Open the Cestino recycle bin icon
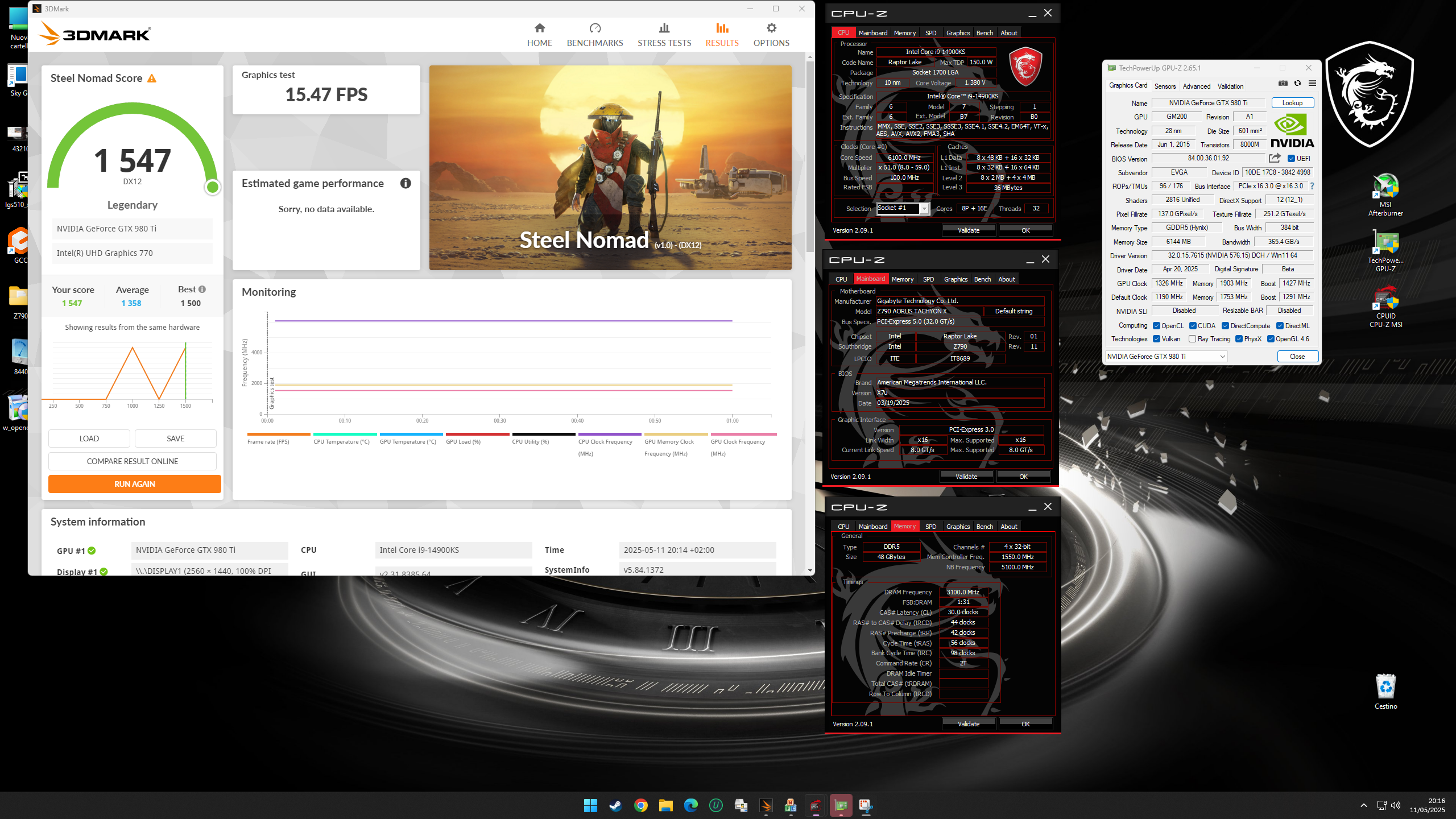Viewport: 1456px width, 819px height. [x=1385, y=692]
